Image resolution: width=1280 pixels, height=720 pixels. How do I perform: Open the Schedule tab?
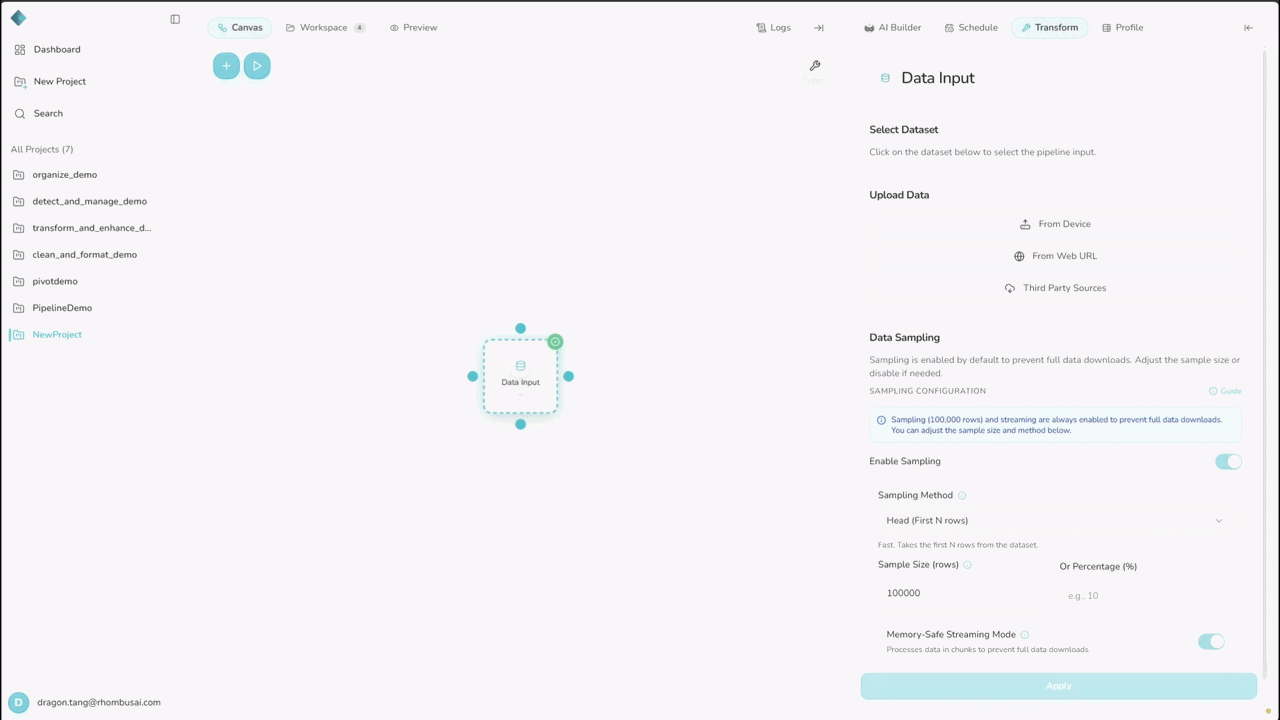click(x=971, y=28)
